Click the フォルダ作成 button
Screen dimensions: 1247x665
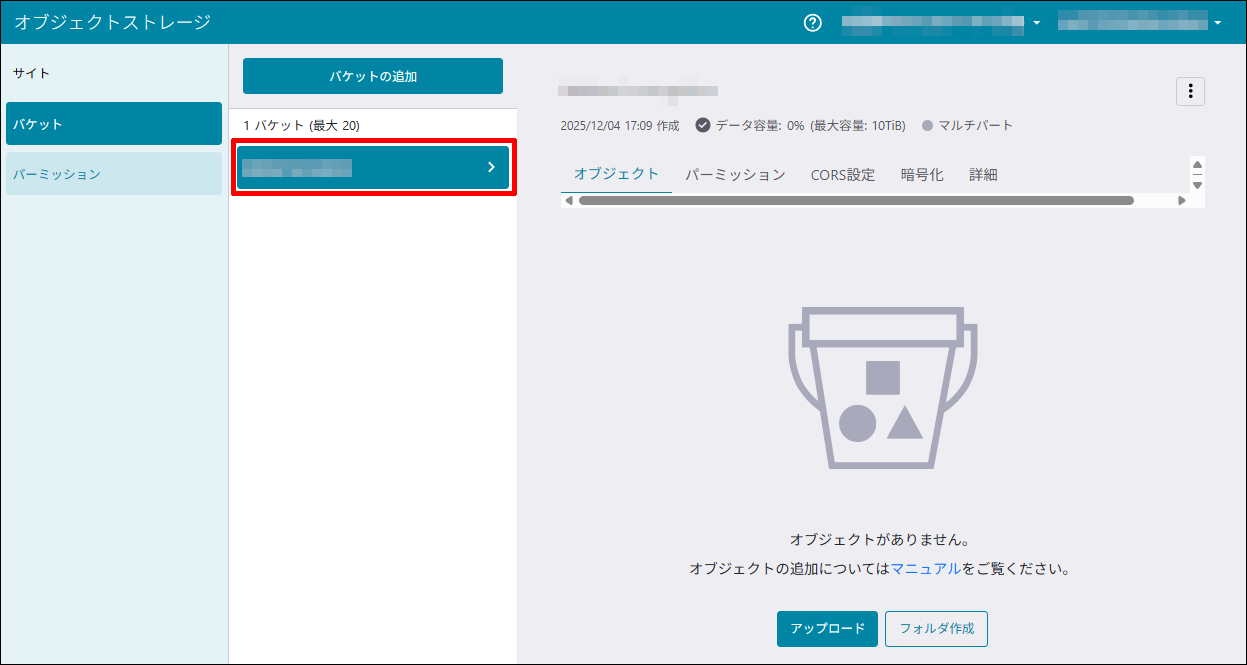[x=936, y=629]
